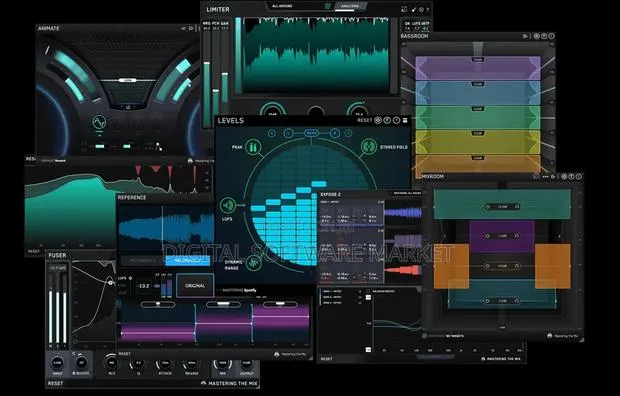620x396 pixels.
Task: Select left orange Mixroom side band
Action: point(452,266)
